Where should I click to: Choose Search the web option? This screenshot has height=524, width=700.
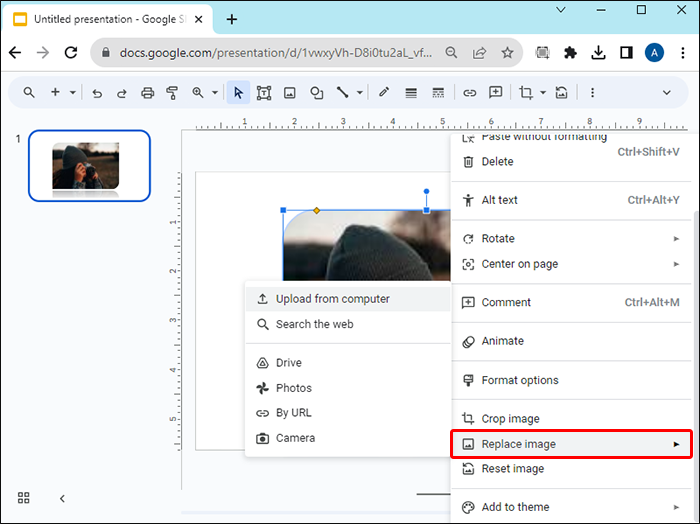(348, 324)
